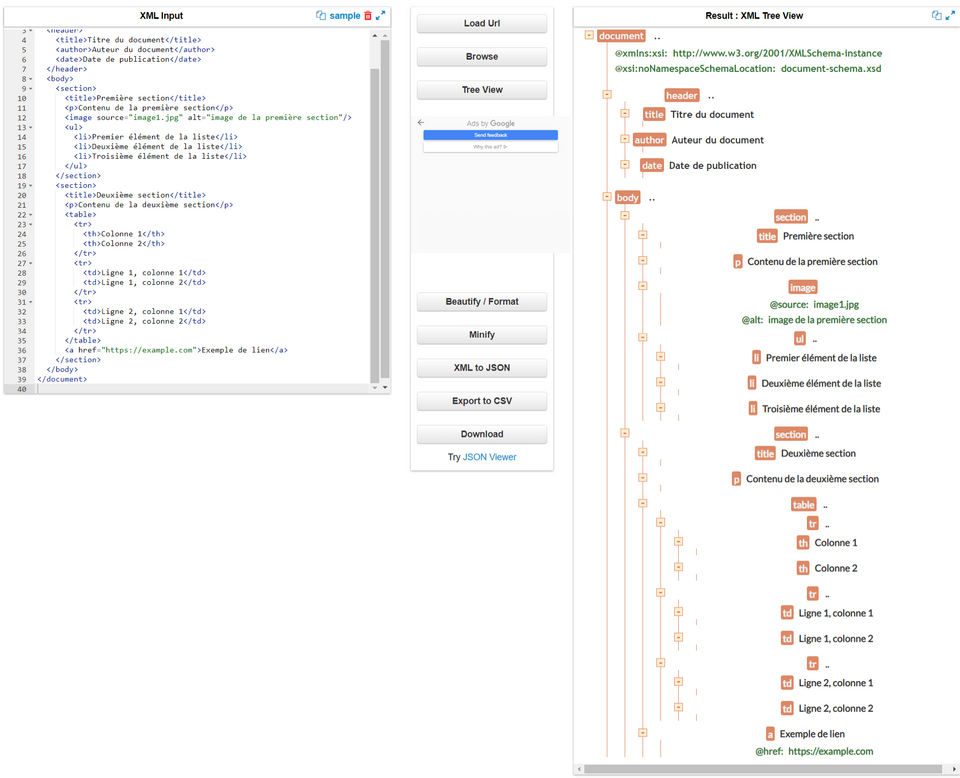Collapse the tr node containing Ligne 2 cells

(660, 662)
